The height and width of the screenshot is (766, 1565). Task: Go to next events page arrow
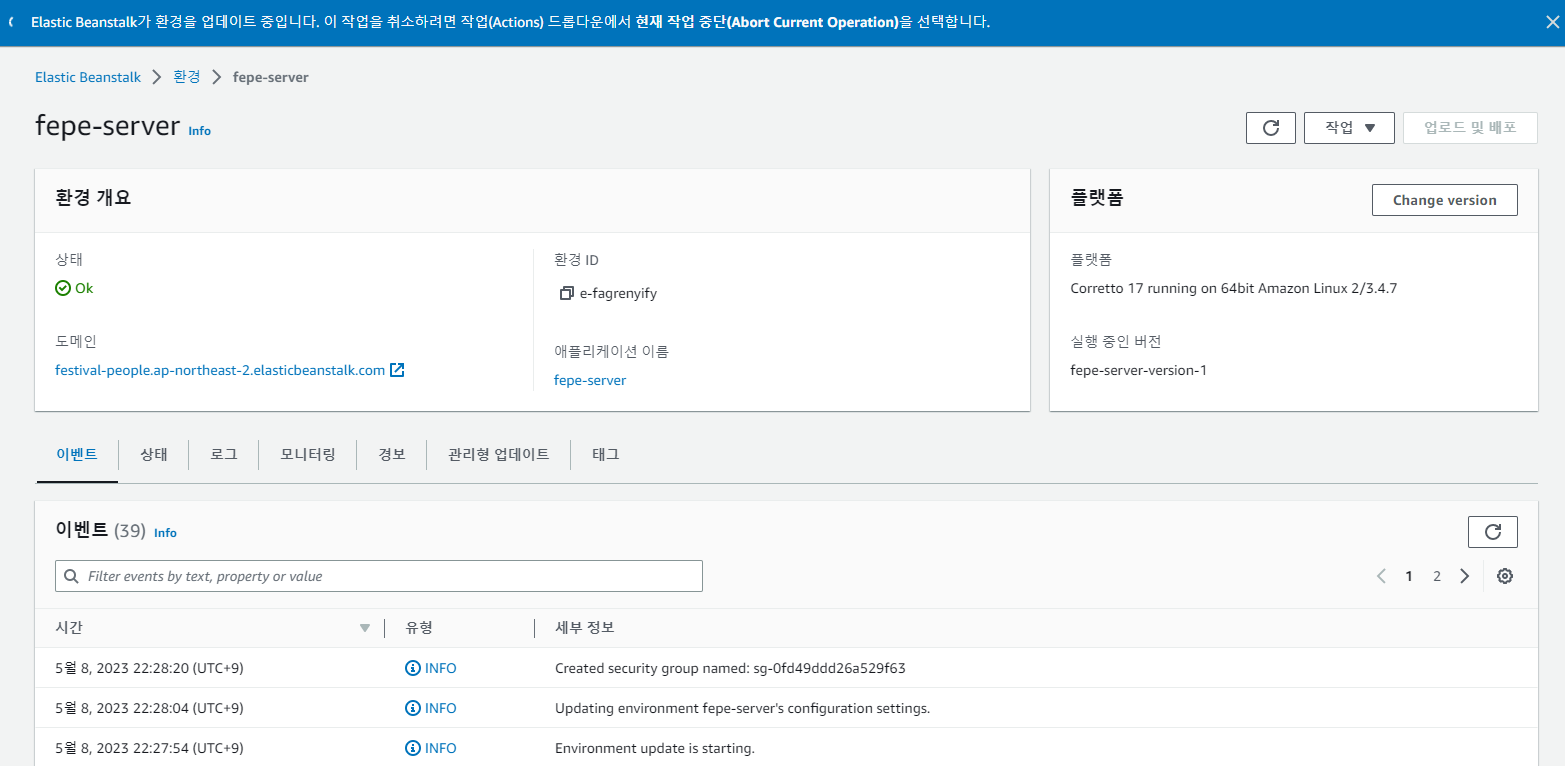pos(1465,576)
